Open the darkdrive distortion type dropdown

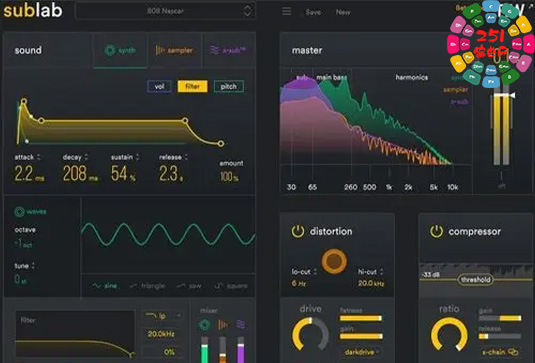click(361, 352)
